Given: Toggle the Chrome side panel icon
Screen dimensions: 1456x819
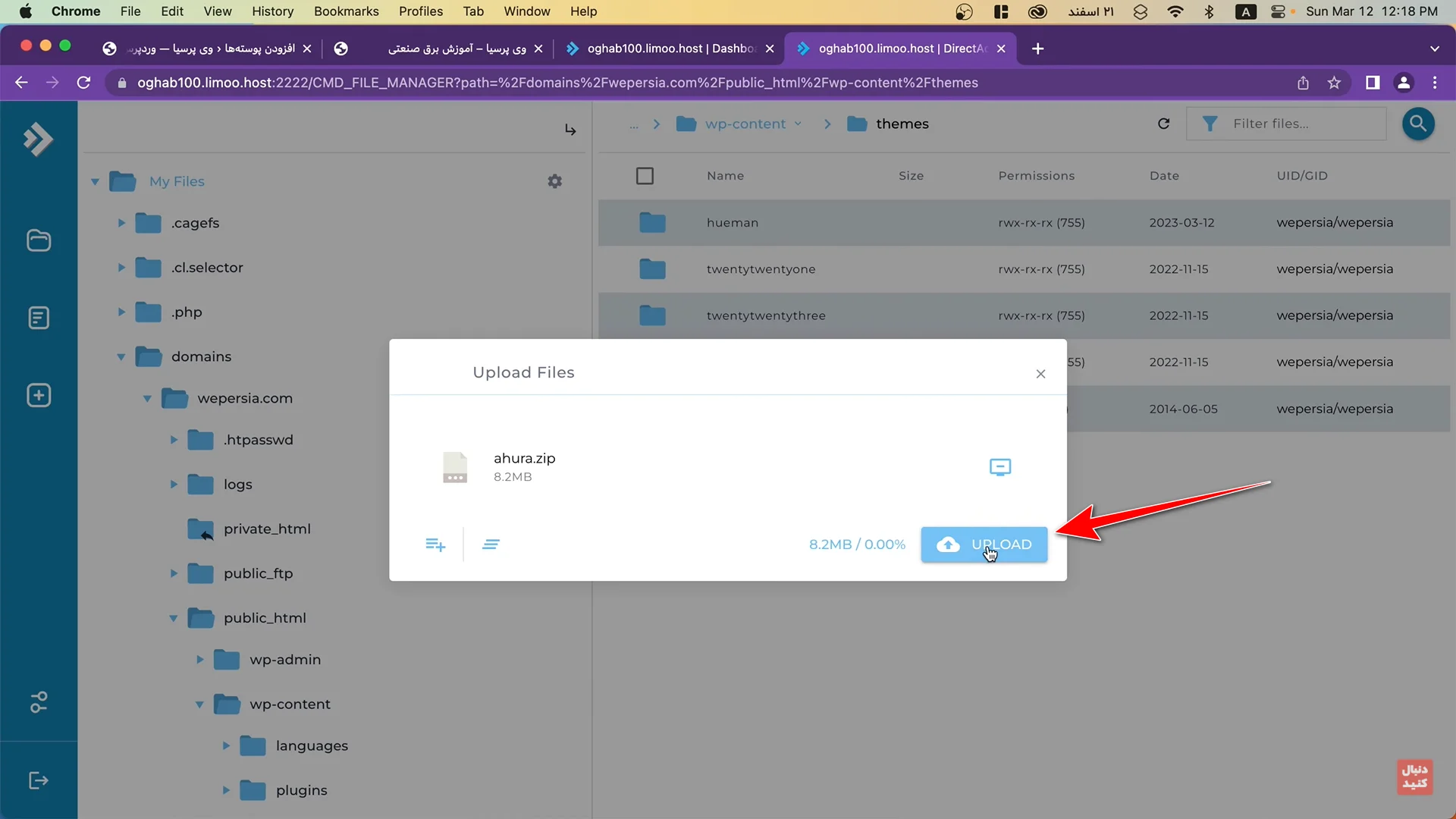Looking at the screenshot, I should click(x=1373, y=83).
